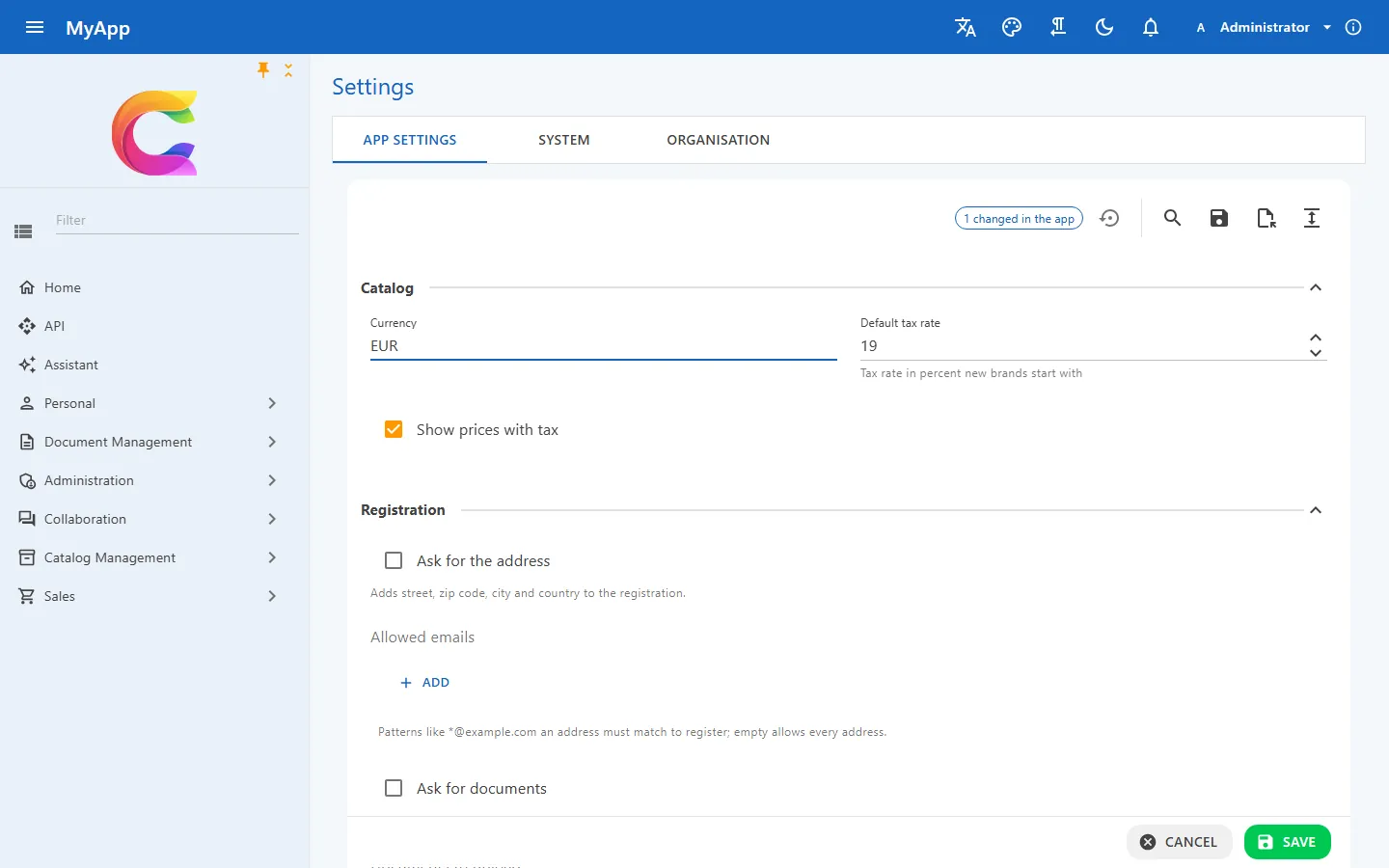
Task: Click the Currency input field
Action: [604, 346]
